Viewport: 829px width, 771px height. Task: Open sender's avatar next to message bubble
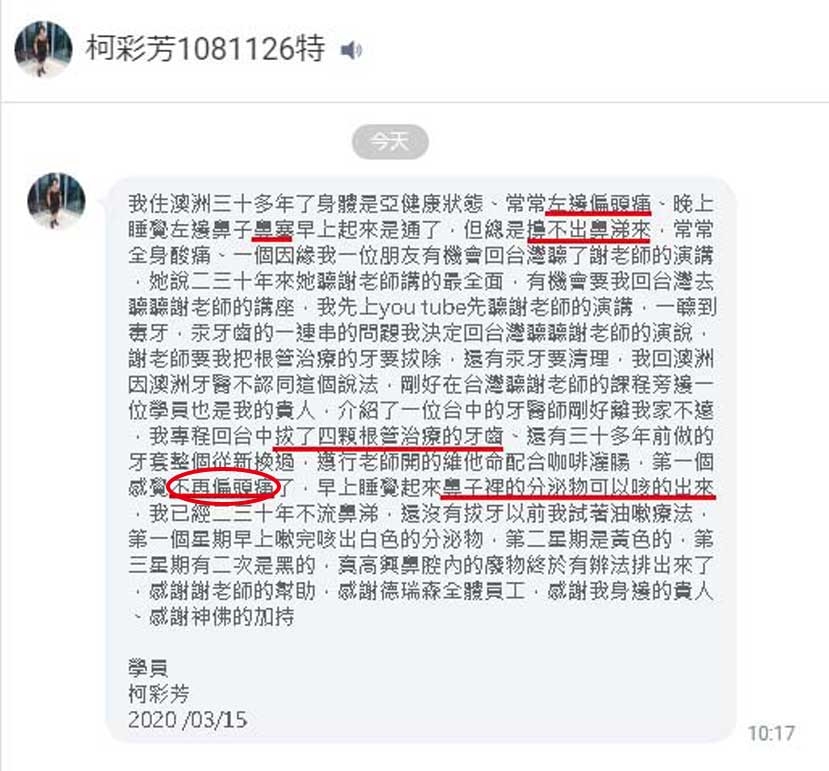coord(56,200)
